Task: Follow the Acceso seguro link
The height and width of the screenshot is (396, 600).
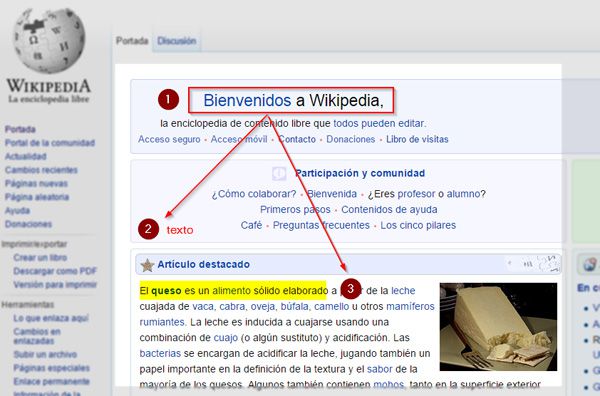Action: click(169, 139)
